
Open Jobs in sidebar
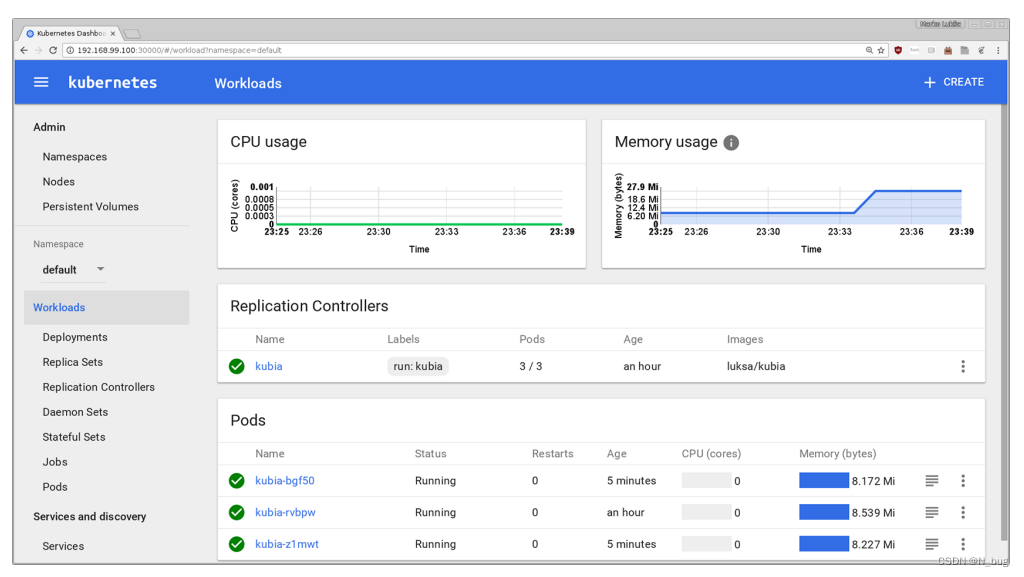(x=55, y=461)
